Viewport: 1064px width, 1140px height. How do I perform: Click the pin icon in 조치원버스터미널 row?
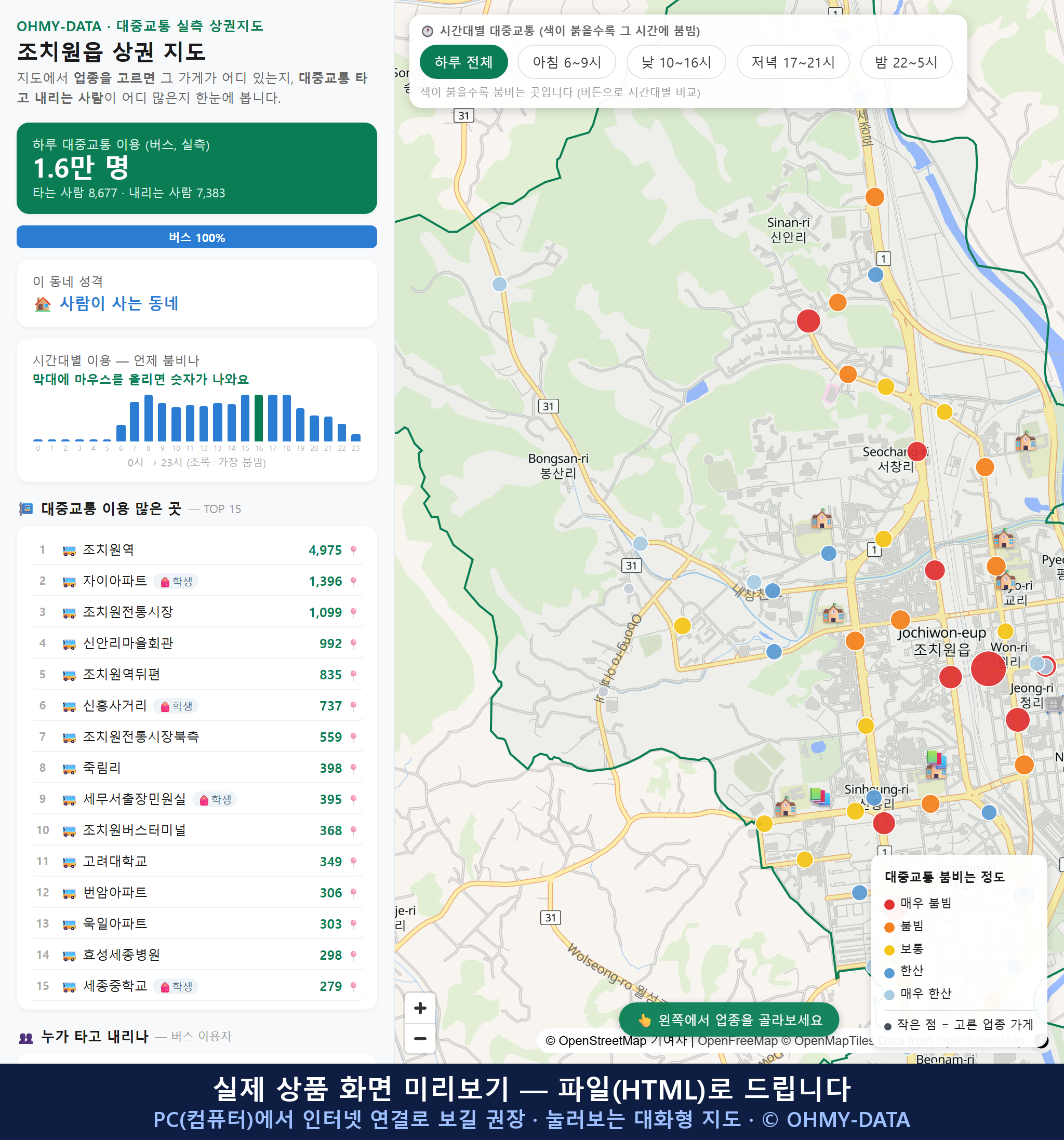(x=353, y=830)
